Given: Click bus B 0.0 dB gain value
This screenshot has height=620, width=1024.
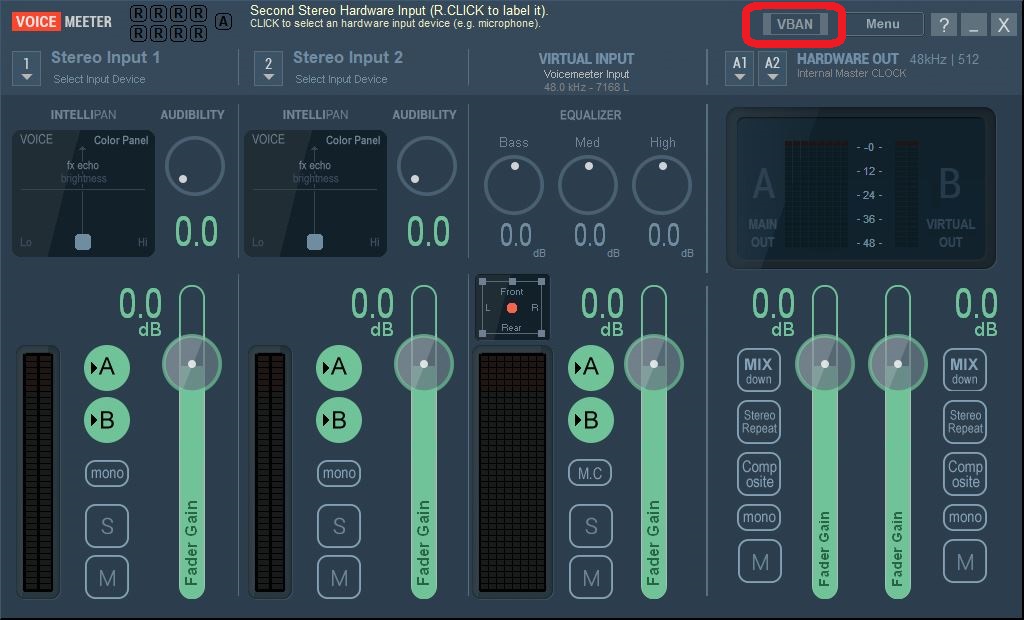Looking at the screenshot, I should [976, 312].
